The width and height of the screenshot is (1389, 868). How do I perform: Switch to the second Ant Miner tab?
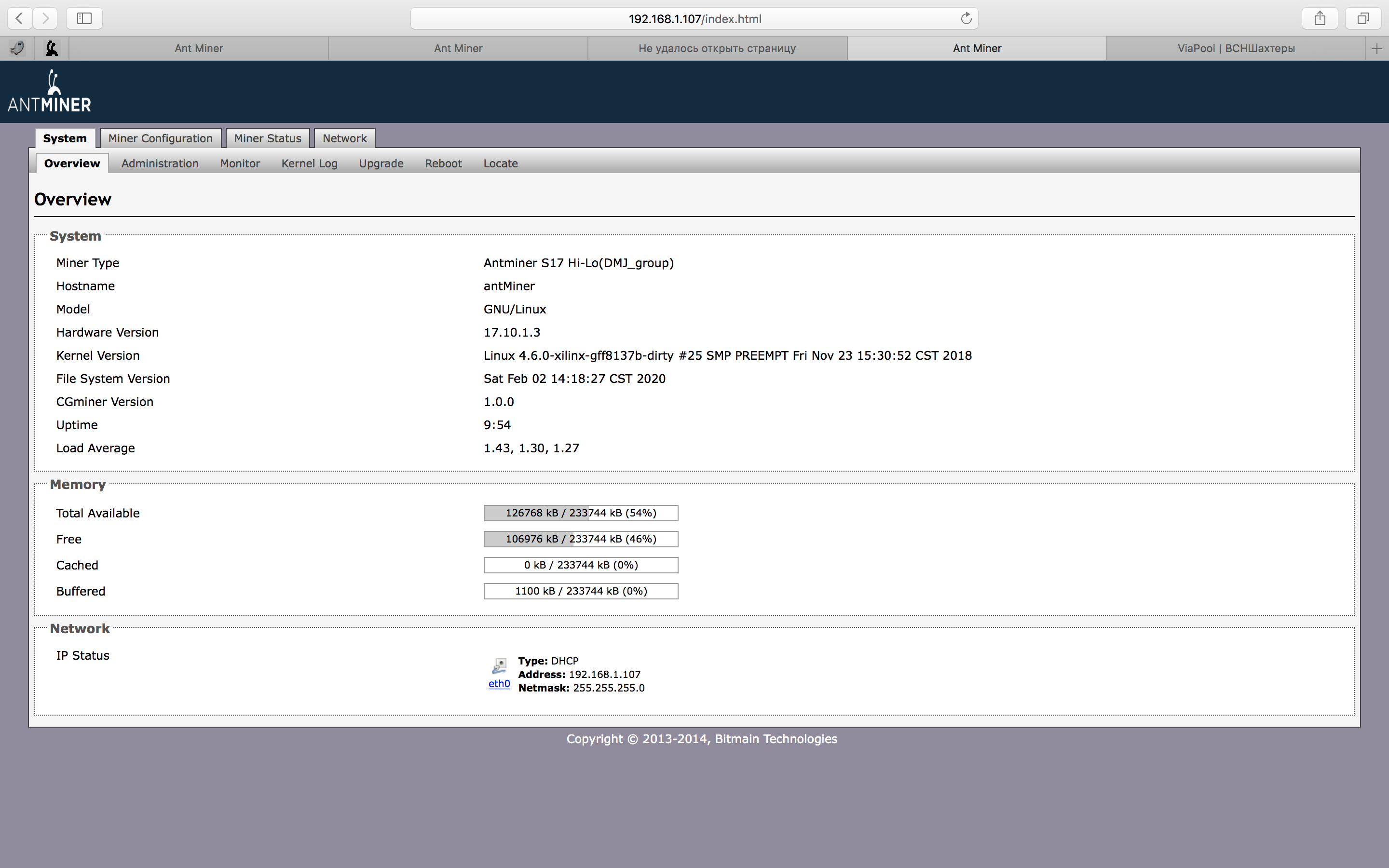458,48
